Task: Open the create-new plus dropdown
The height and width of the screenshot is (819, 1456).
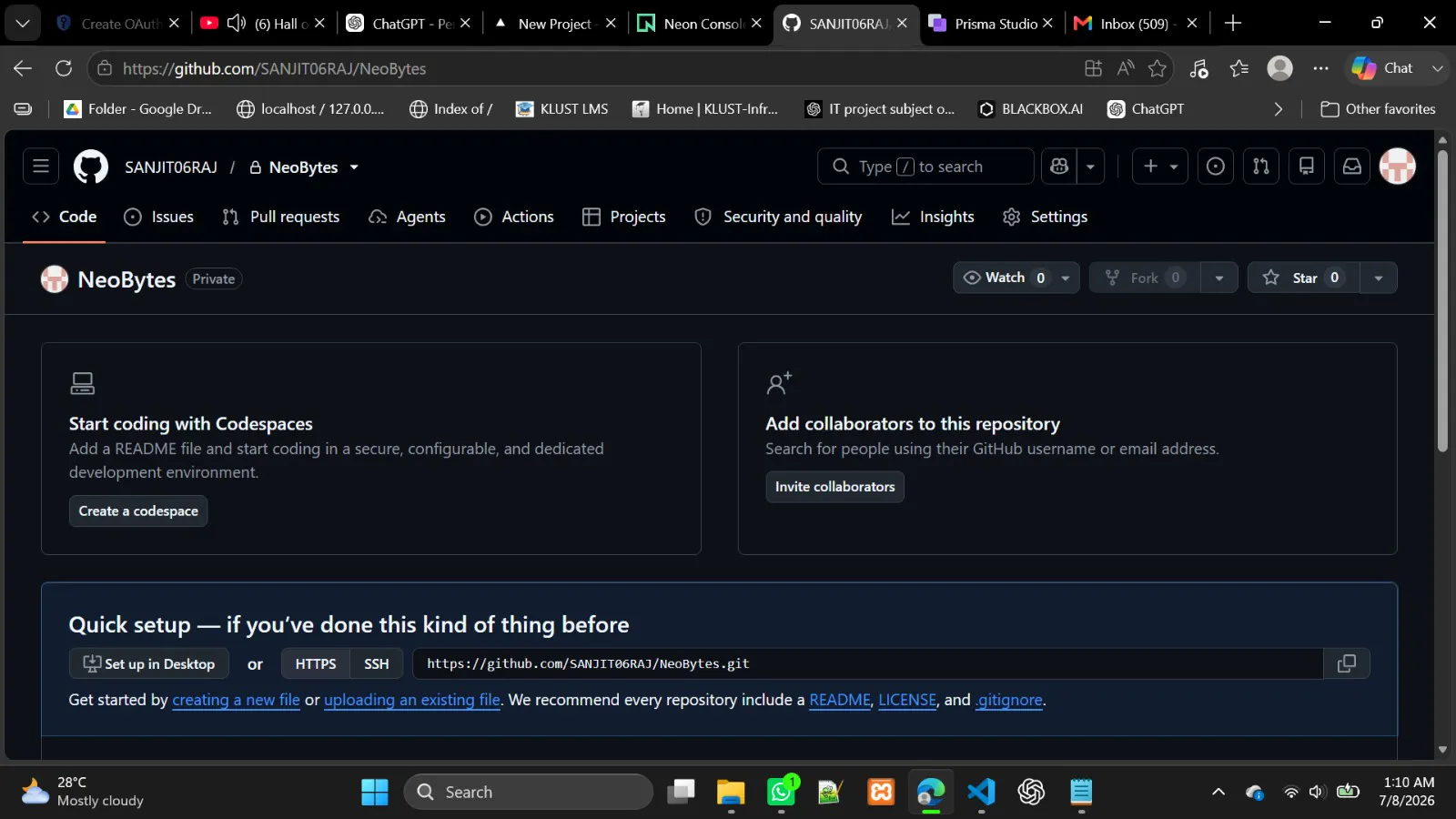Action: [1160, 167]
